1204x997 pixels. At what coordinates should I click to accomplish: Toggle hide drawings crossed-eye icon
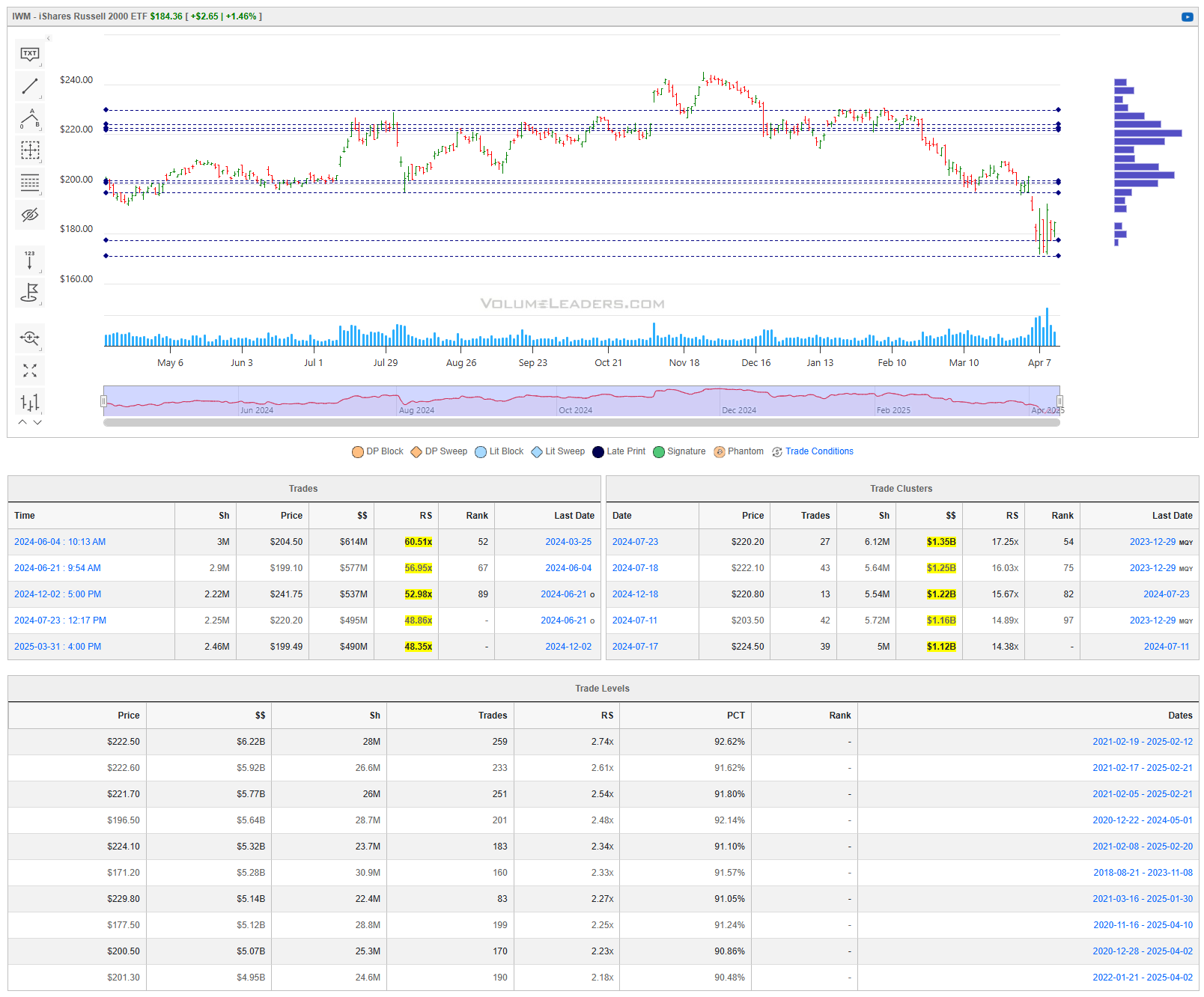click(x=30, y=215)
